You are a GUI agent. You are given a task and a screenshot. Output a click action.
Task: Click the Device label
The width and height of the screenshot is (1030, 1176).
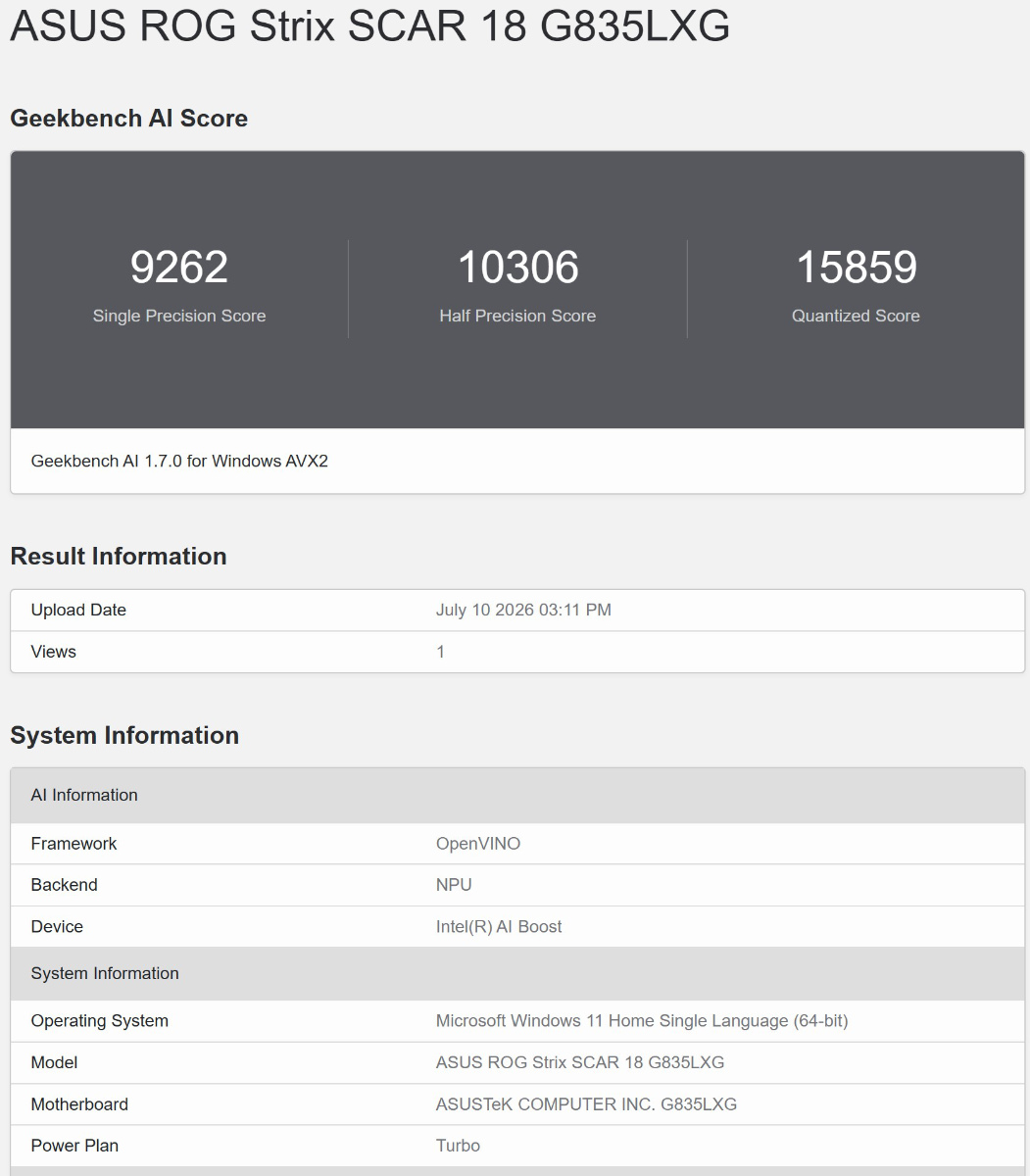click(x=57, y=927)
